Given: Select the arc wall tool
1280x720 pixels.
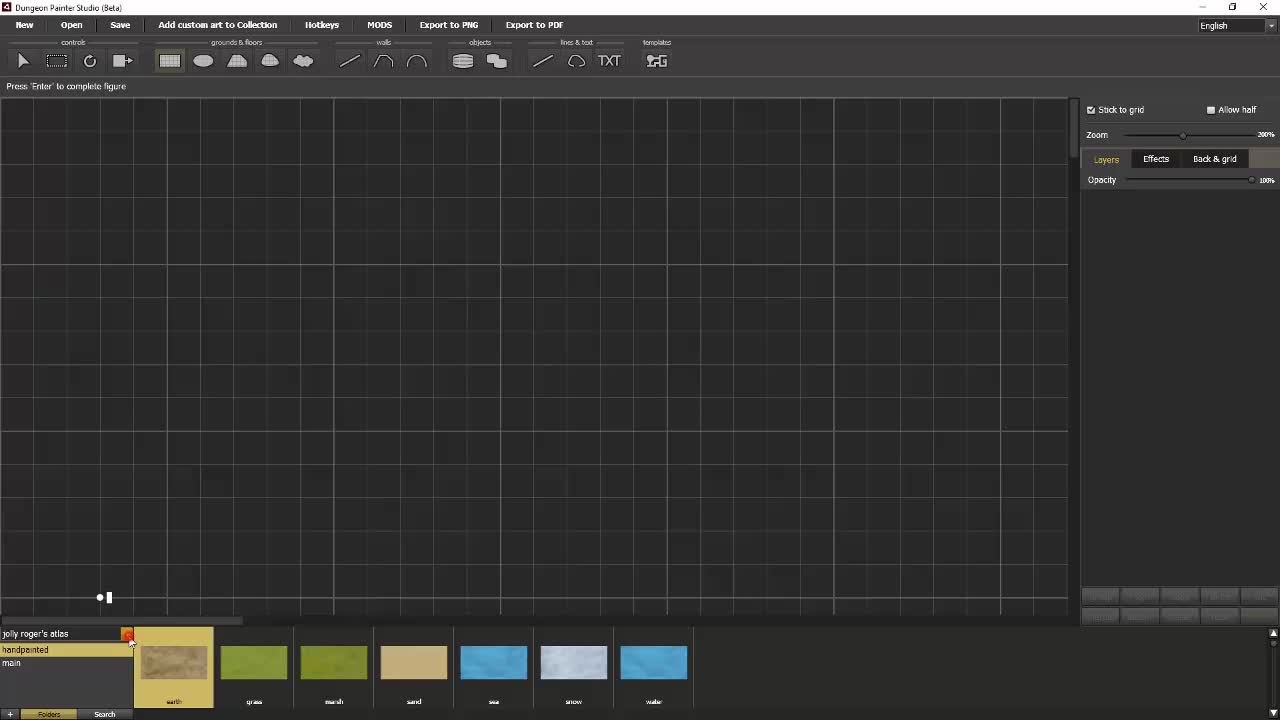Looking at the screenshot, I should click(x=417, y=61).
